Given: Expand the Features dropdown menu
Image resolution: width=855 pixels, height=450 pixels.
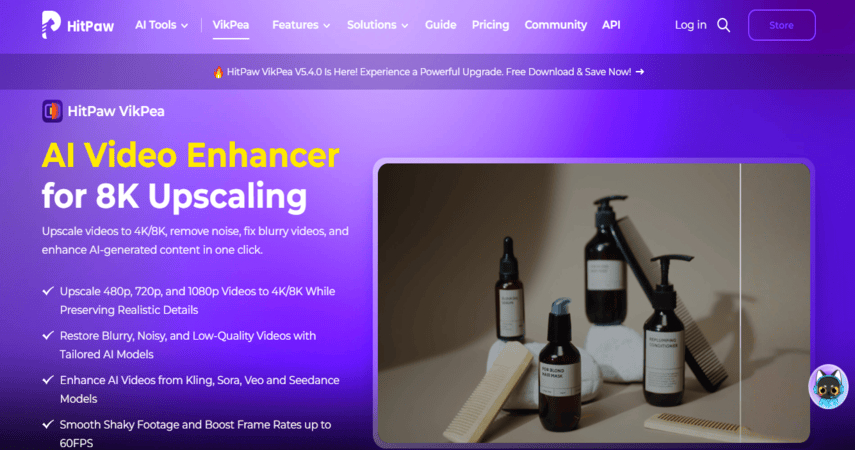Looking at the screenshot, I should (301, 25).
